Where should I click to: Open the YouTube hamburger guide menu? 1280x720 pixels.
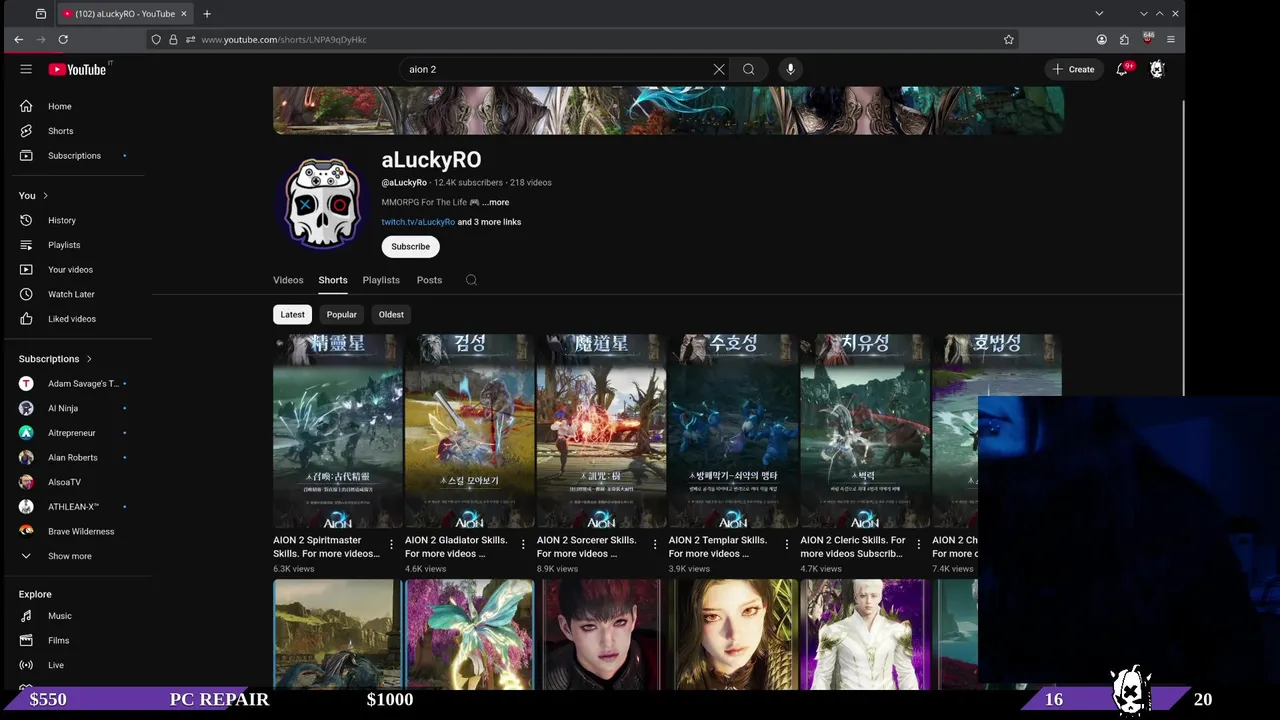click(26, 69)
